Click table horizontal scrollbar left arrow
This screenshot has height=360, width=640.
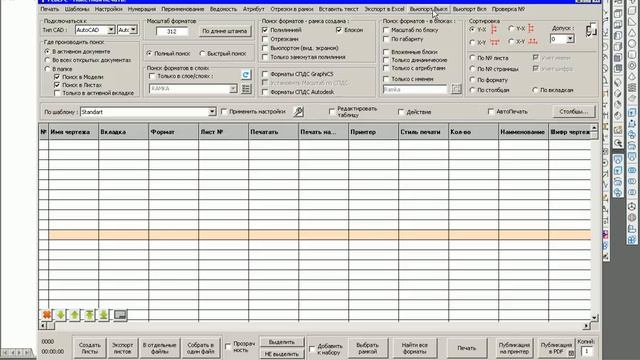pyautogui.click(x=43, y=326)
